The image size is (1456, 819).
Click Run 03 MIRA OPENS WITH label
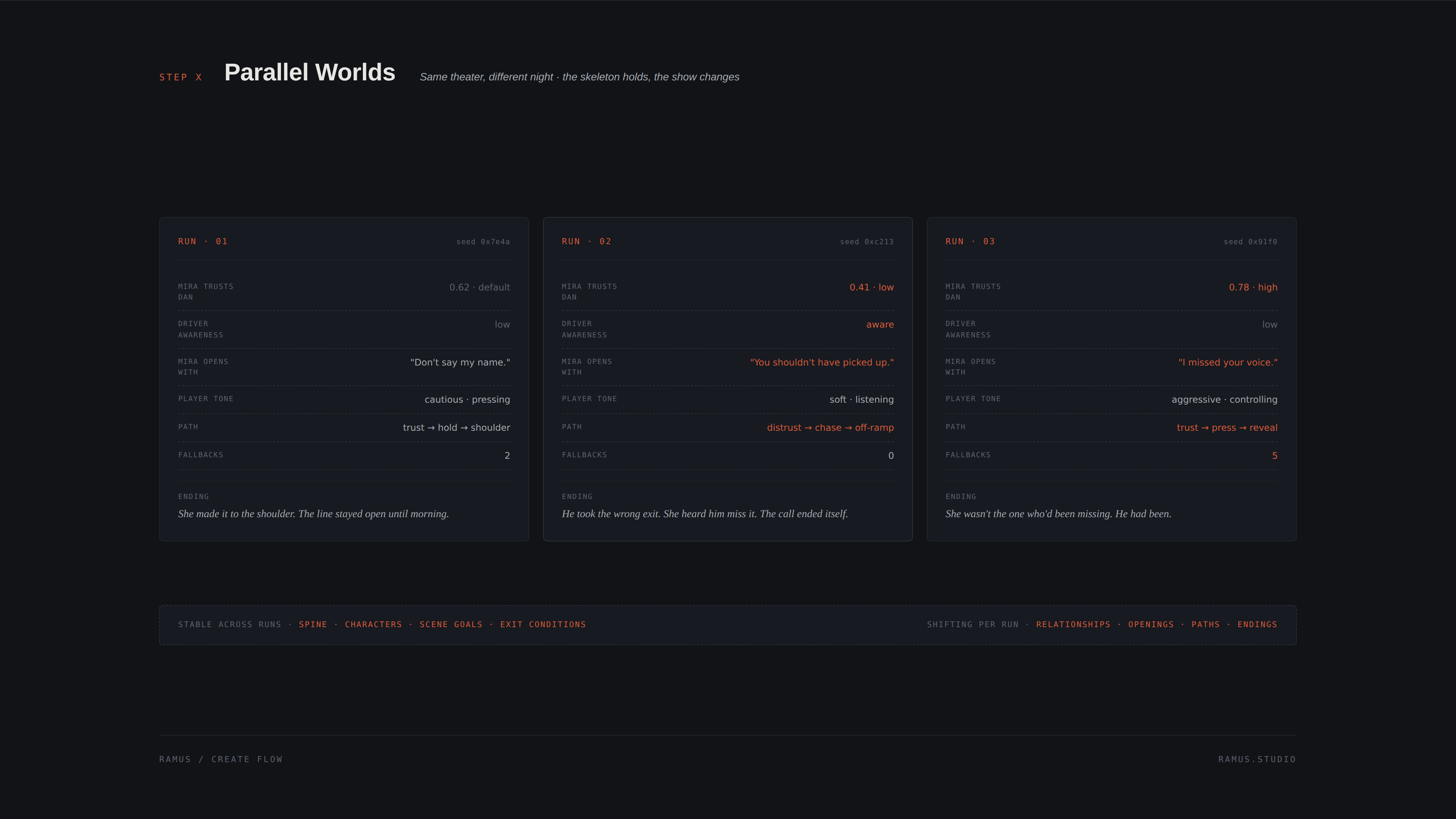971,367
